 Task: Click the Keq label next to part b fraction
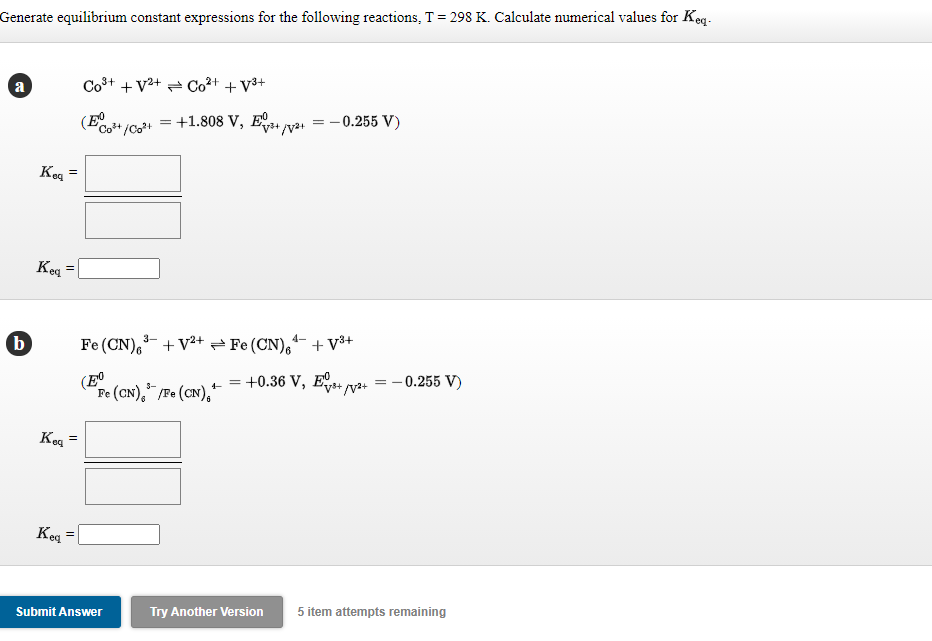point(55,439)
